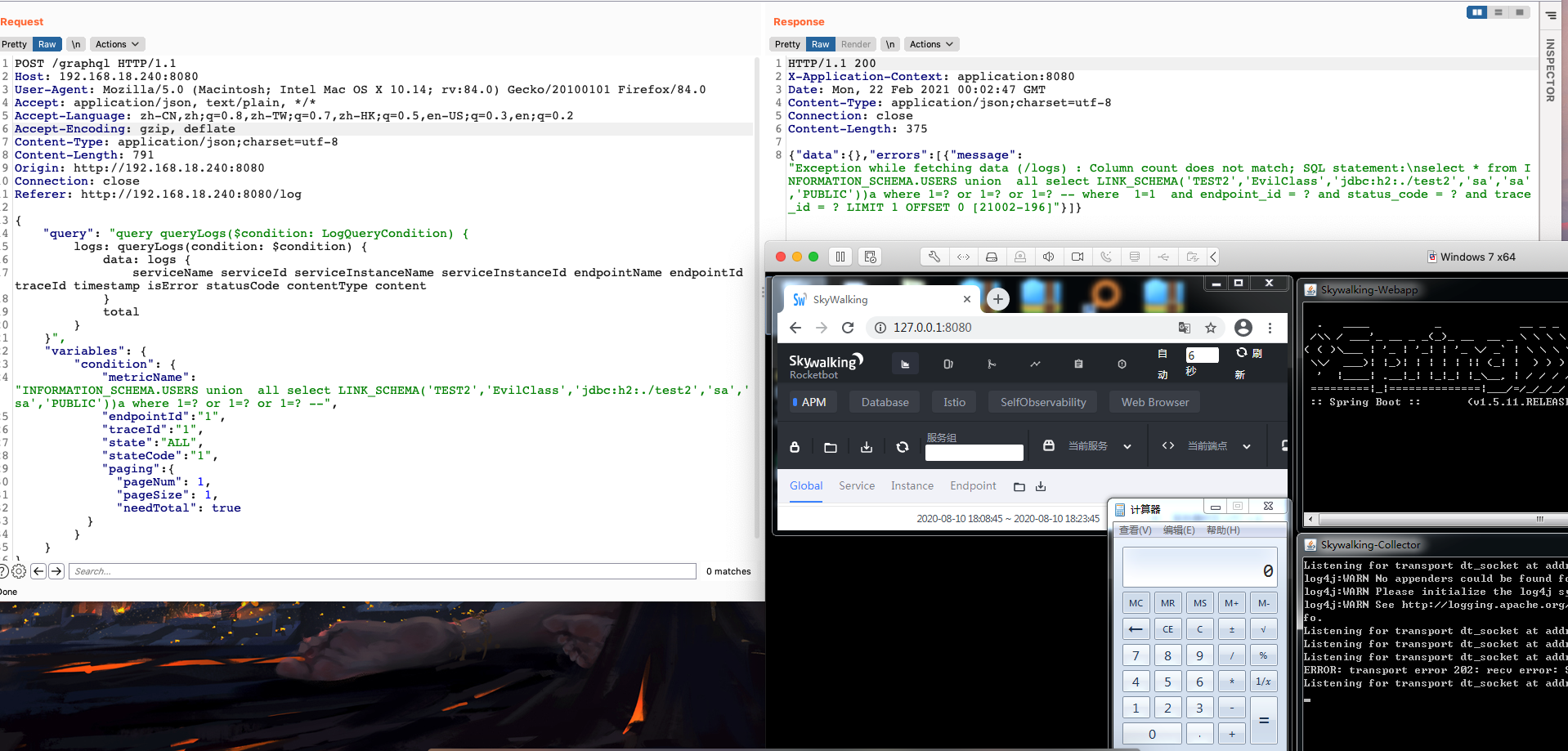Open Response Actions dropdown
Image resolution: width=1568 pixels, height=751 pixels.
coord(931,44)
